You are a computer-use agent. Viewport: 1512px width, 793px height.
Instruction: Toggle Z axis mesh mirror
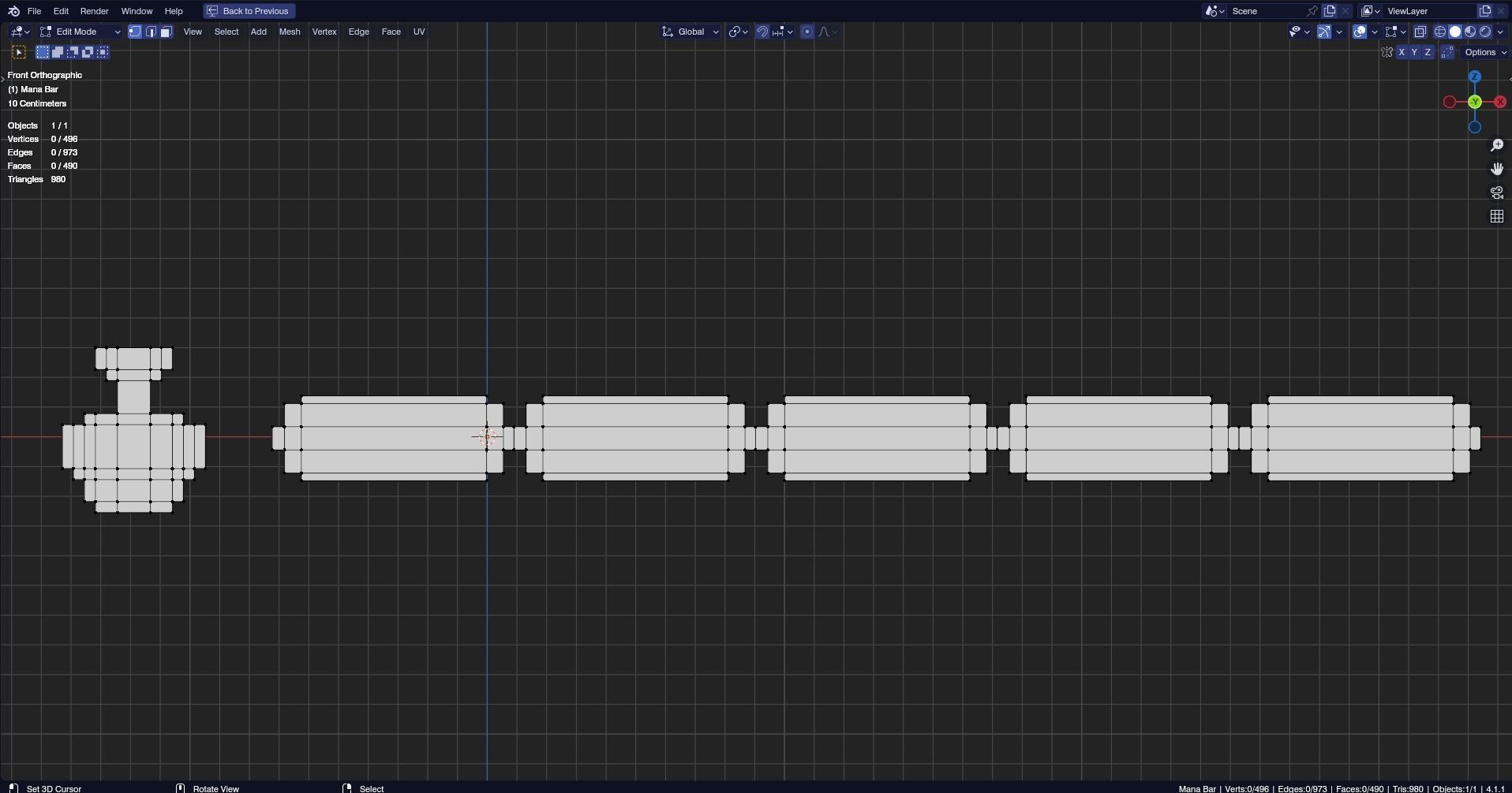(1428, 52)
